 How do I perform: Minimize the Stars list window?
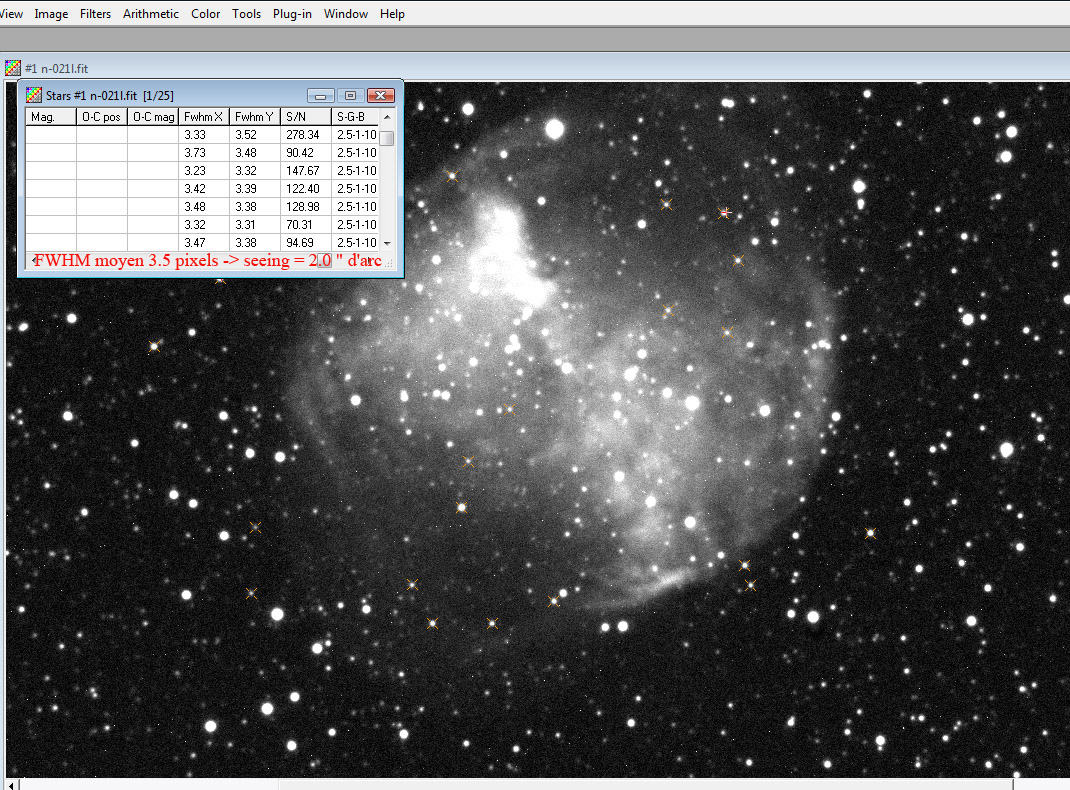click(321, 96)
